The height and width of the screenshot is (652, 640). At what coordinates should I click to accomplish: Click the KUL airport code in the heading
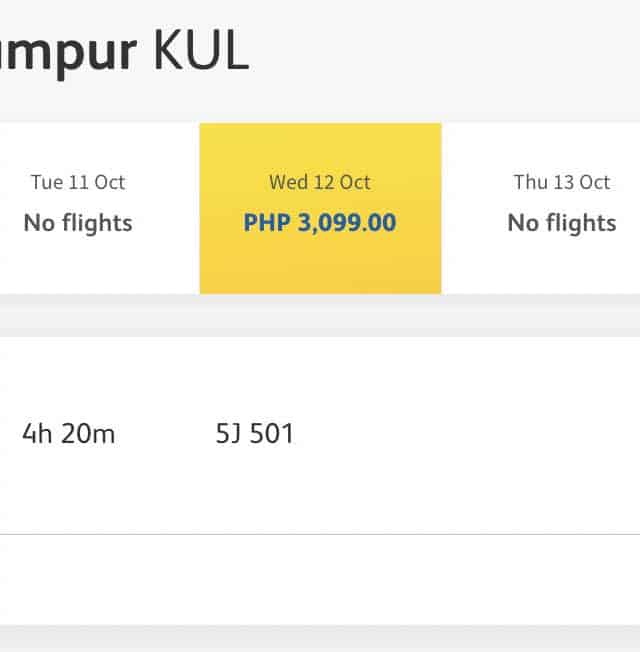tap(200, 51)
